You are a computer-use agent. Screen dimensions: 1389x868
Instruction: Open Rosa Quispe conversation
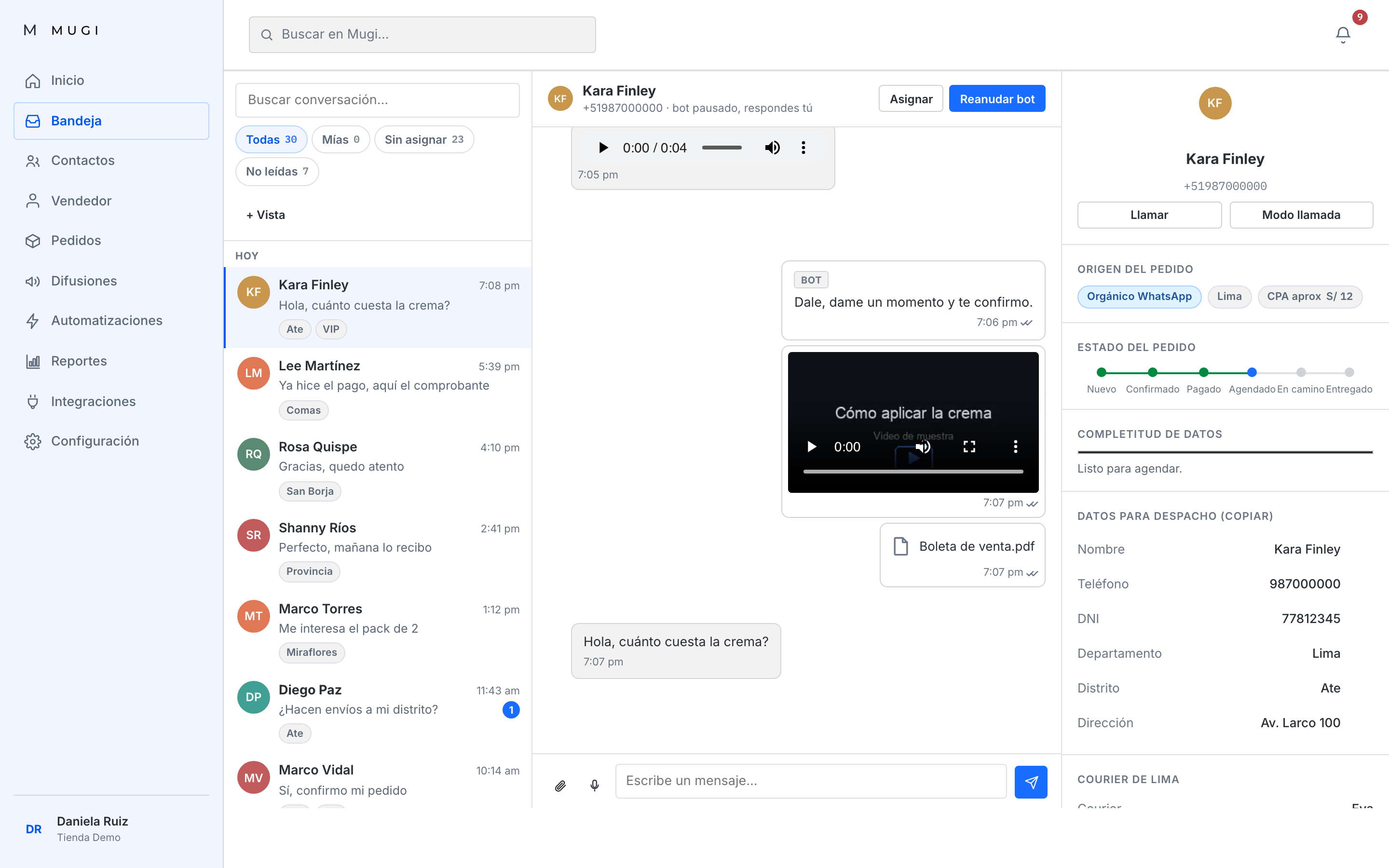click(378, 469)
